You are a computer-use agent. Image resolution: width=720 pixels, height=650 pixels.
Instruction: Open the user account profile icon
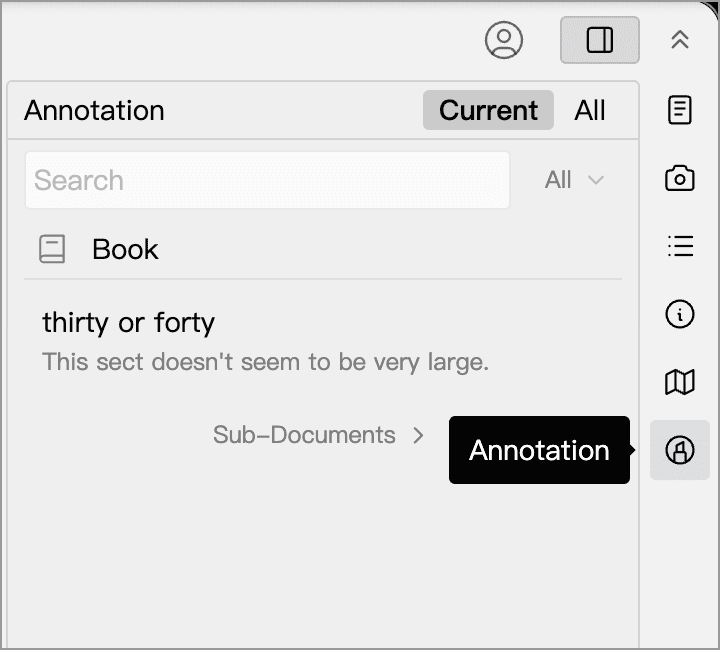point(504,40)
